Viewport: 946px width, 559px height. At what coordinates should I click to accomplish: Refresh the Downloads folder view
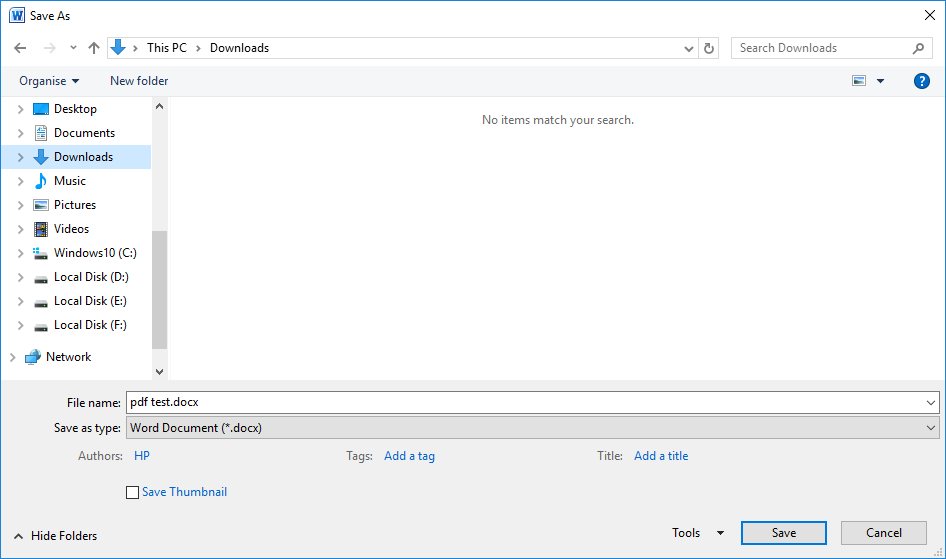709,48
